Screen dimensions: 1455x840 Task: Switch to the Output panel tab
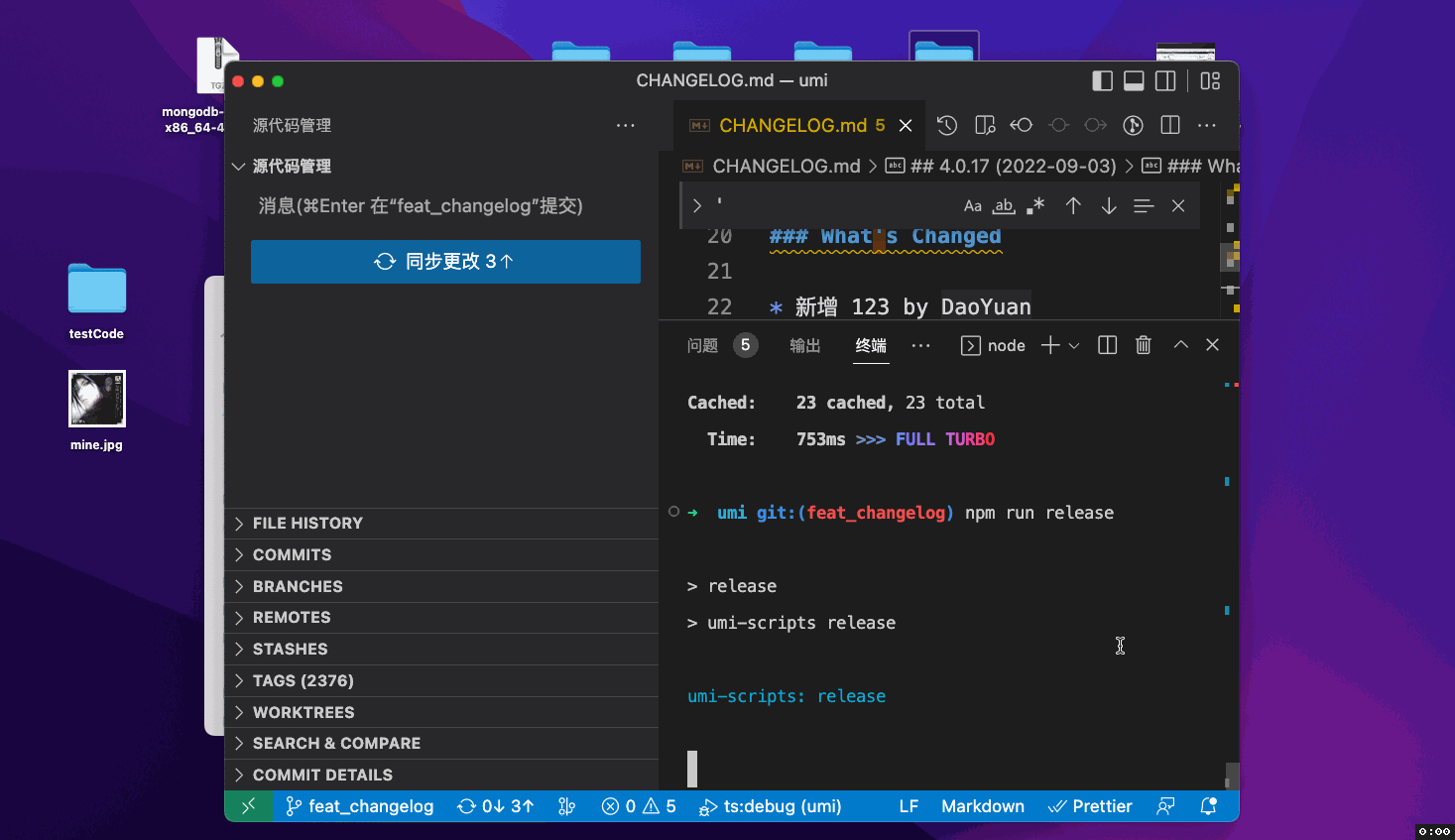(x=805, y=345)
